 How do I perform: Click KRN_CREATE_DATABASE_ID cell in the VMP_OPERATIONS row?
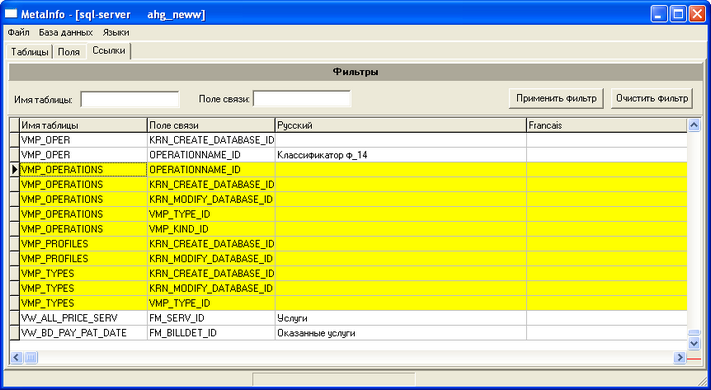tap(211, 185)
